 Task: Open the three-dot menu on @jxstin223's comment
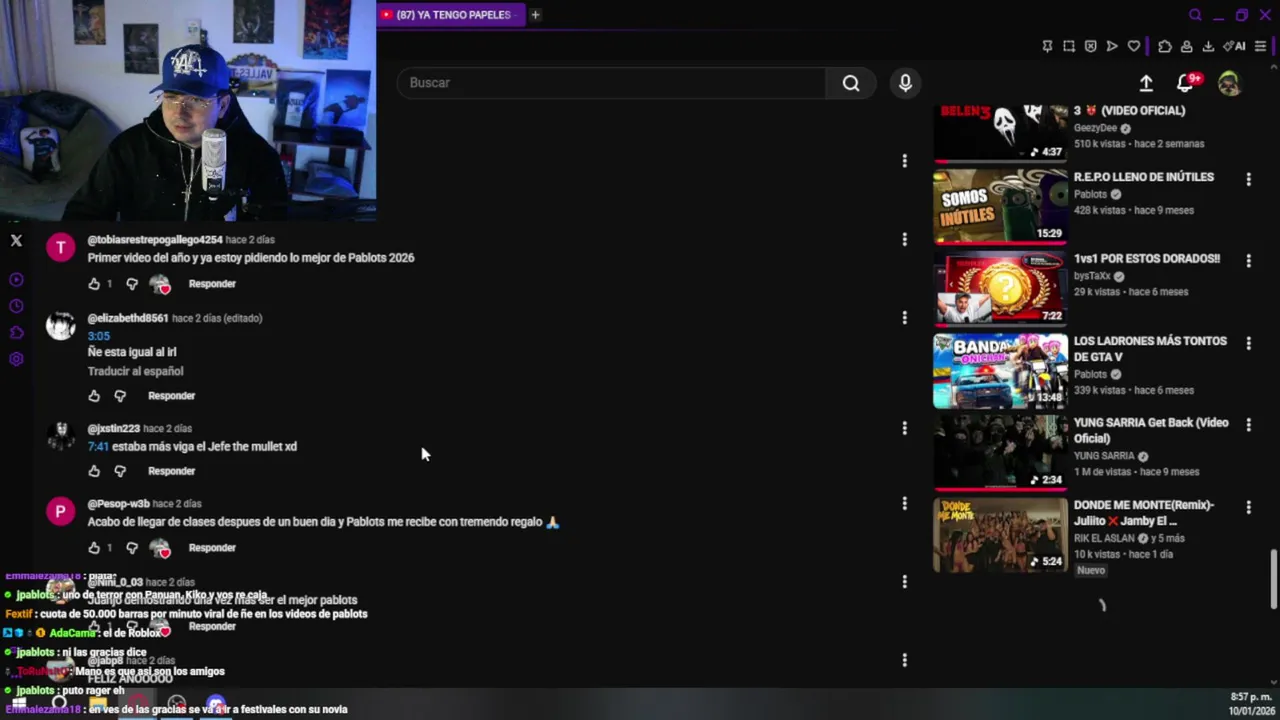point(904,428)
